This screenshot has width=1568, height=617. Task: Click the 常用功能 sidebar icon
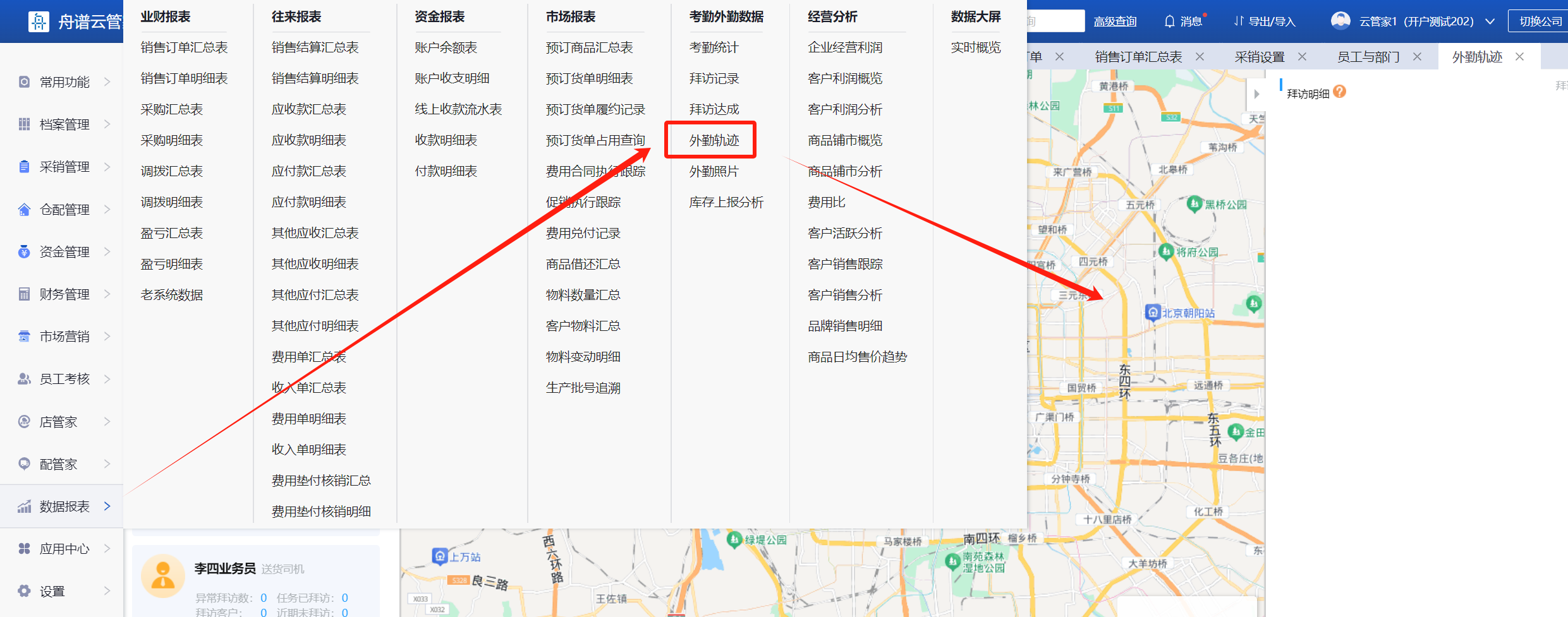tap(24, 82)
